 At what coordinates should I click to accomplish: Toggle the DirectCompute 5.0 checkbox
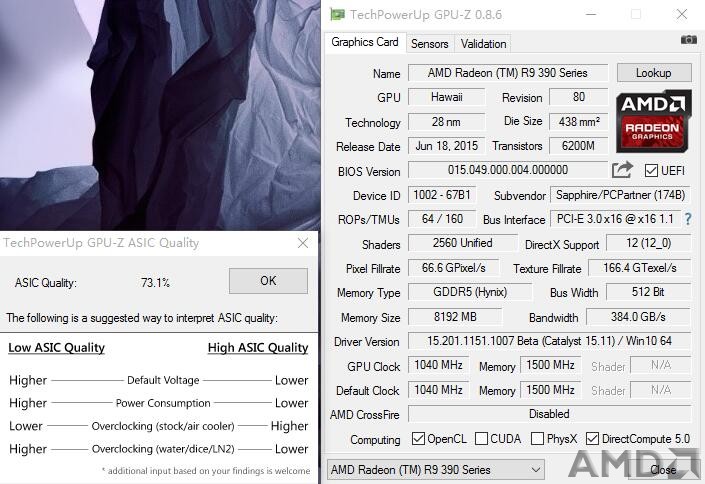592,438
